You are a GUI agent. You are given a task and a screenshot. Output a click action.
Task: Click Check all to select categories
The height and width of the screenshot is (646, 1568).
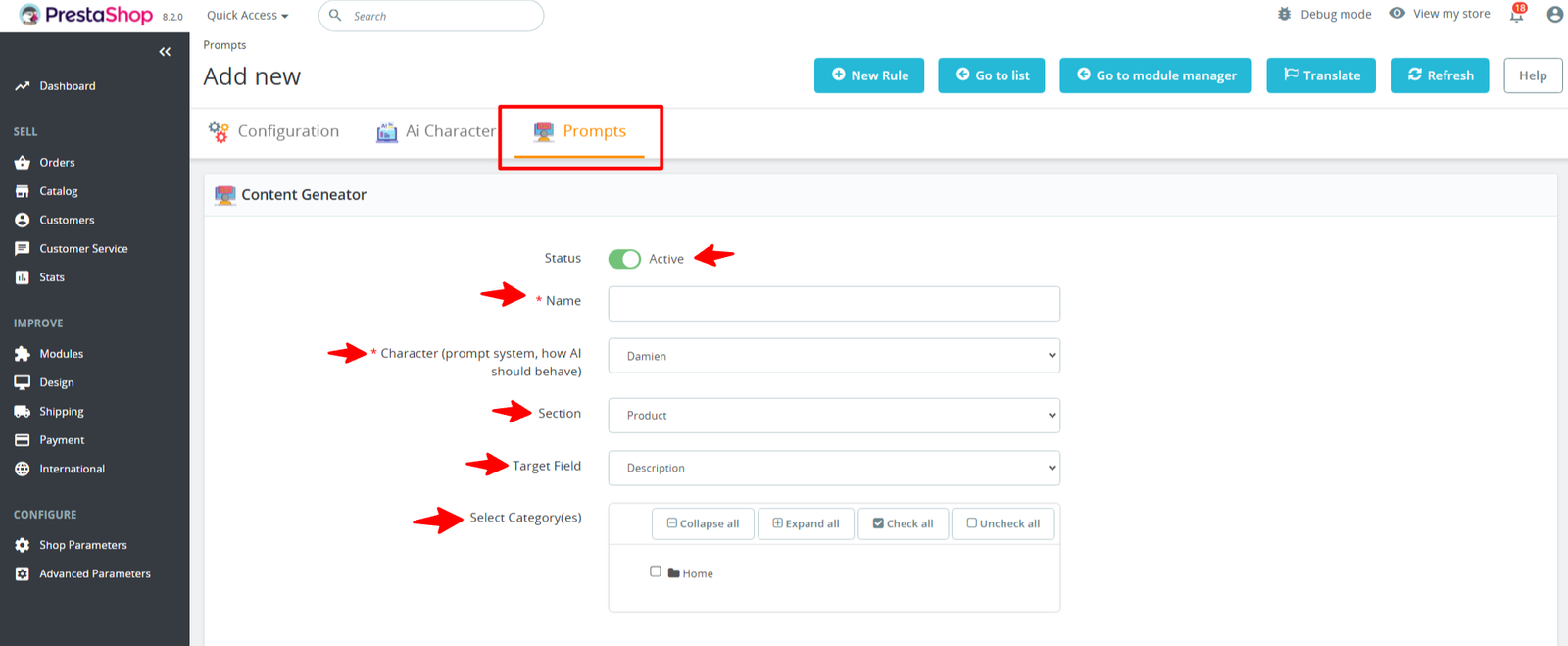(x=902, y=522)
